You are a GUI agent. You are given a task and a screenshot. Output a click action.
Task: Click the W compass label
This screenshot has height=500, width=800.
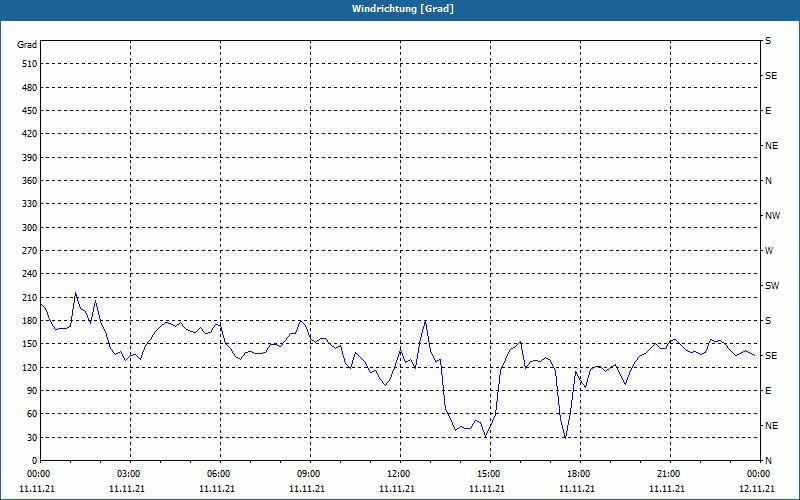click(769, 251)
